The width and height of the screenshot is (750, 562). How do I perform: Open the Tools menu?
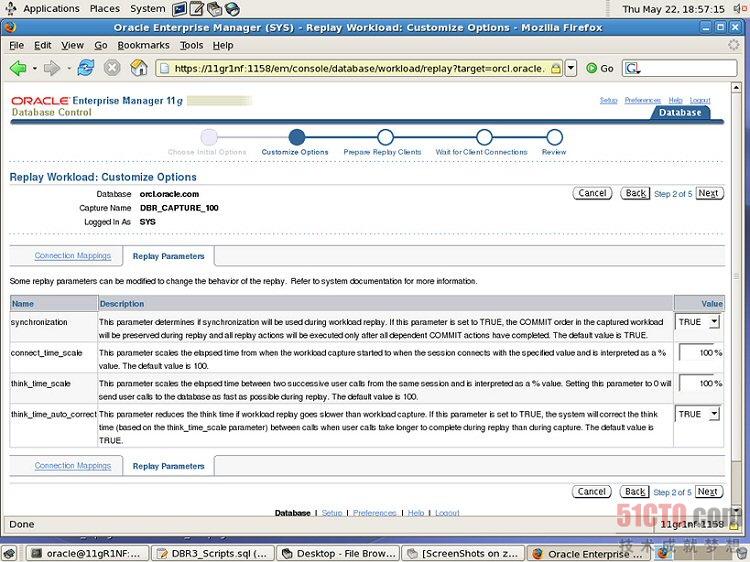point(191,45)
